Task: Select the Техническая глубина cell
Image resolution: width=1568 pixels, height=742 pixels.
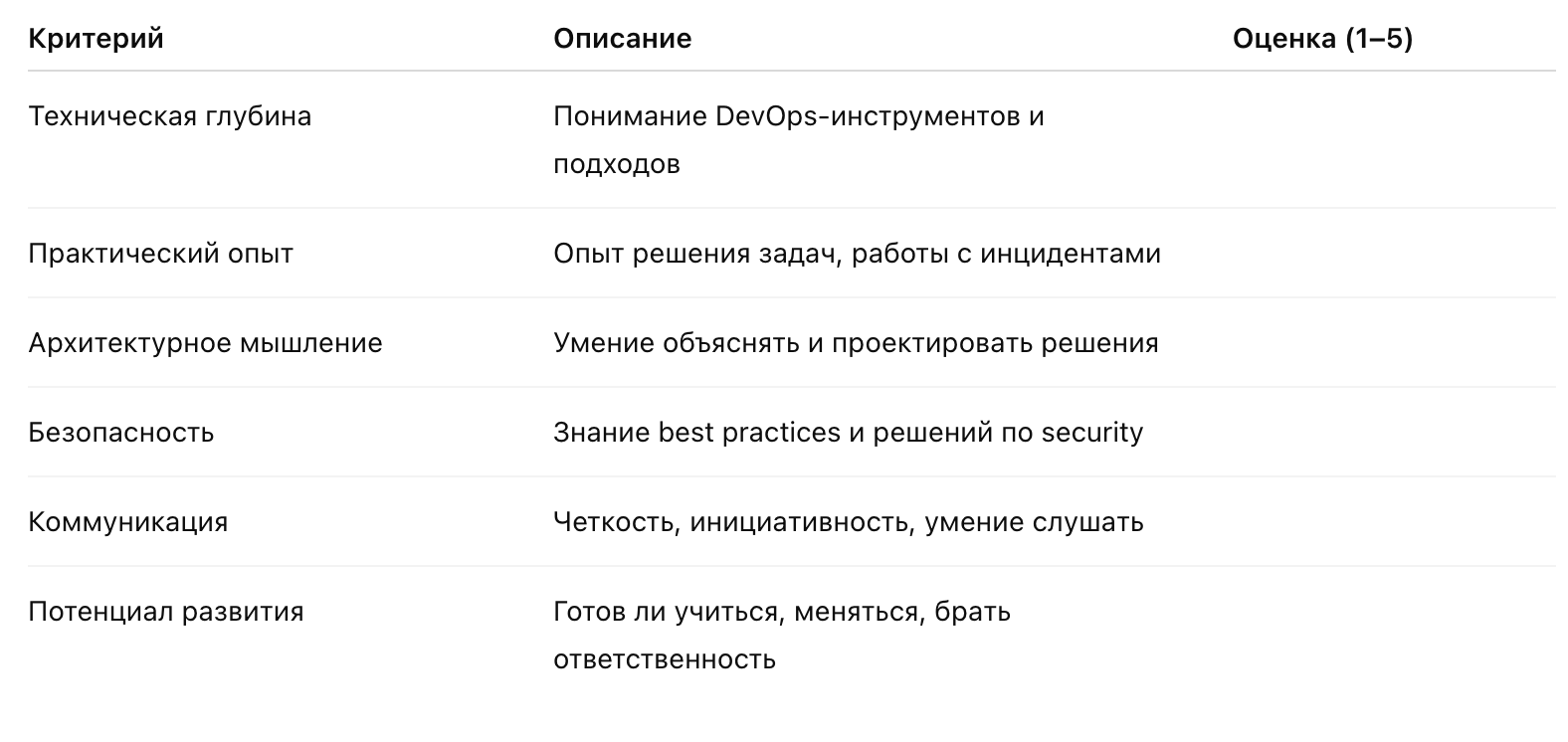Action: 169,116
